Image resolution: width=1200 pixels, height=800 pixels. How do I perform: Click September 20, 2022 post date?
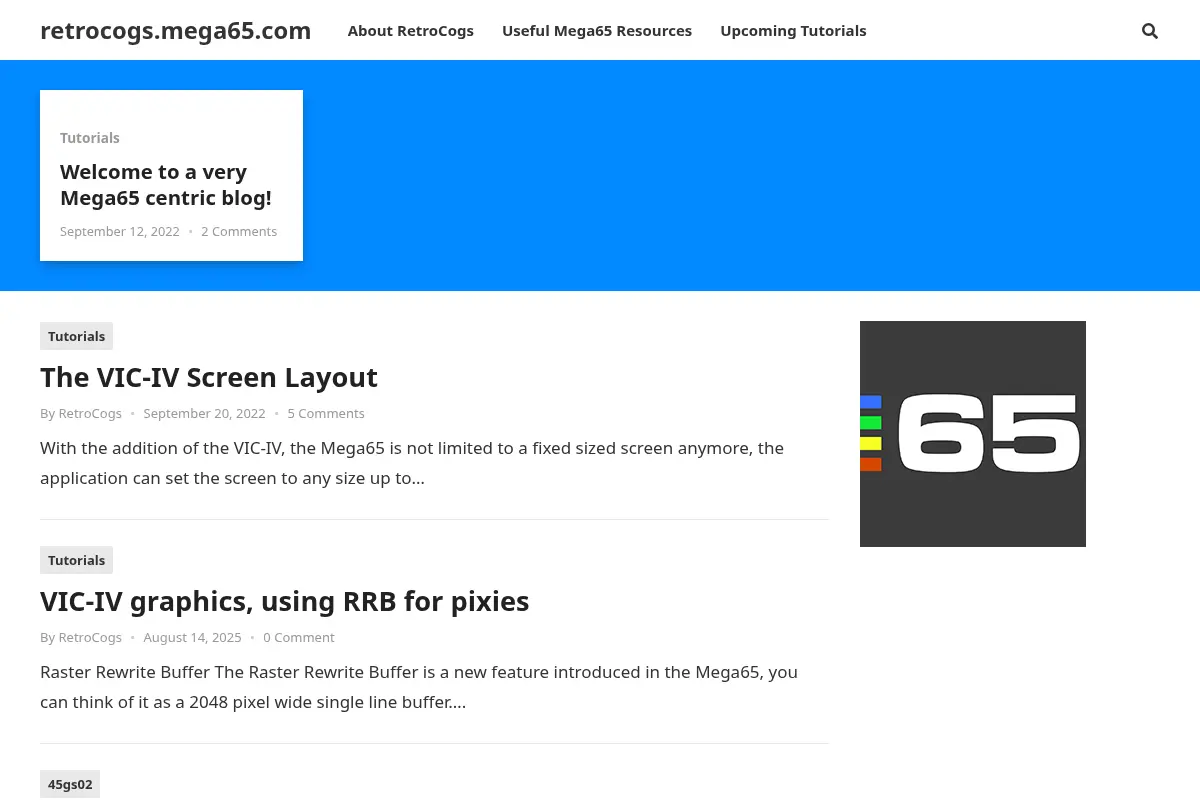[x=204, y=414]
